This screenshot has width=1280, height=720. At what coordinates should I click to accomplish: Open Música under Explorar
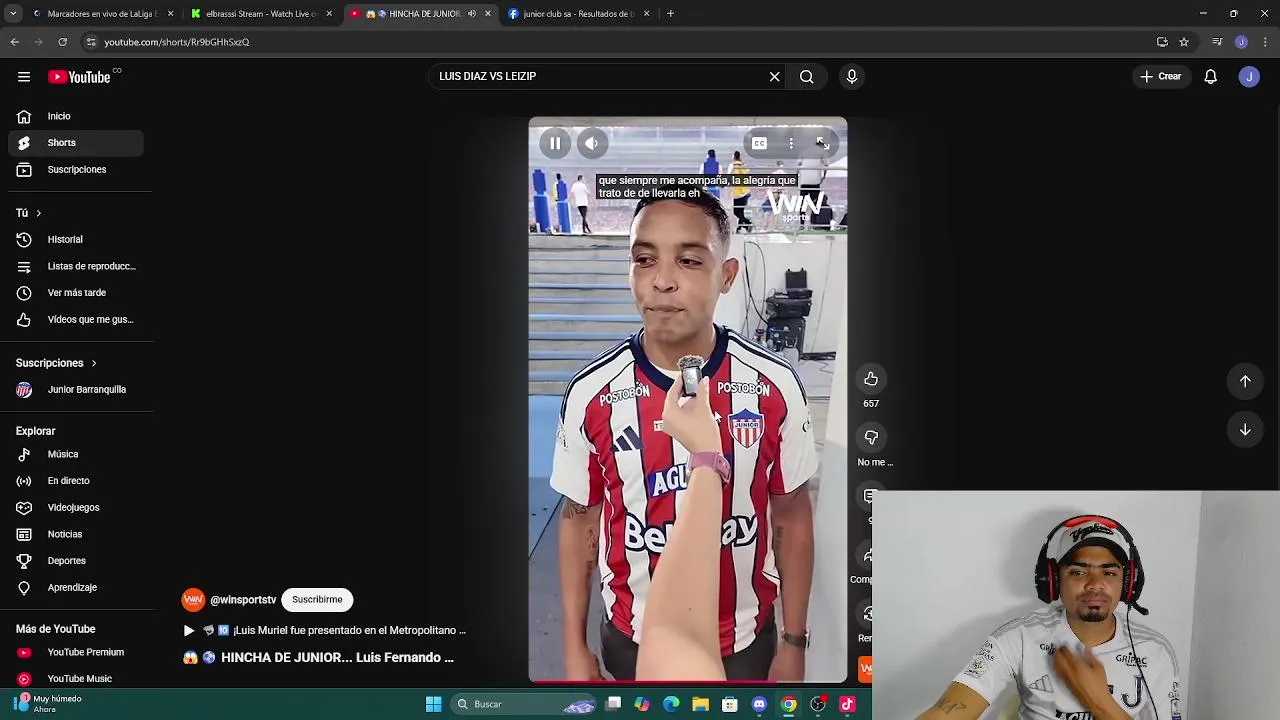click(76, 455)
